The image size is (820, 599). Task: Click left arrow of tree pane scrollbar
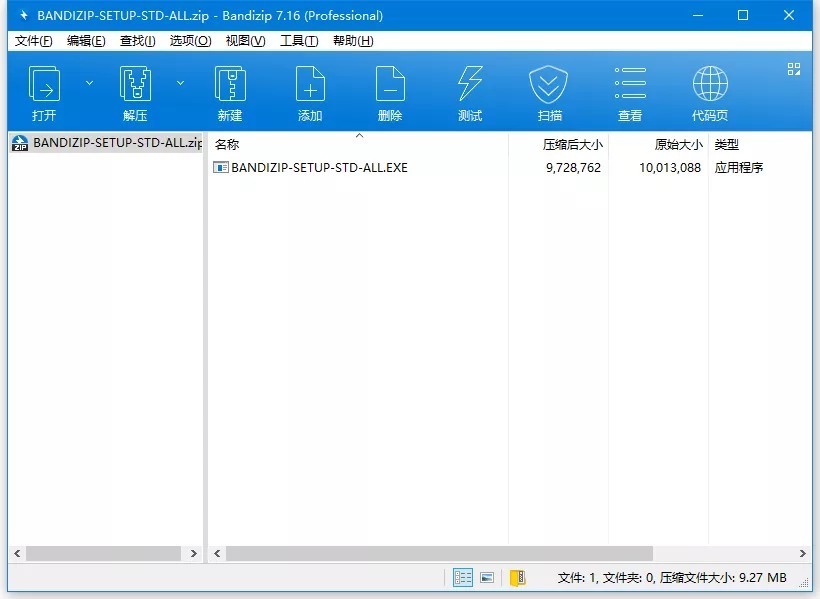pyautogui.click(x=17, y=553)
